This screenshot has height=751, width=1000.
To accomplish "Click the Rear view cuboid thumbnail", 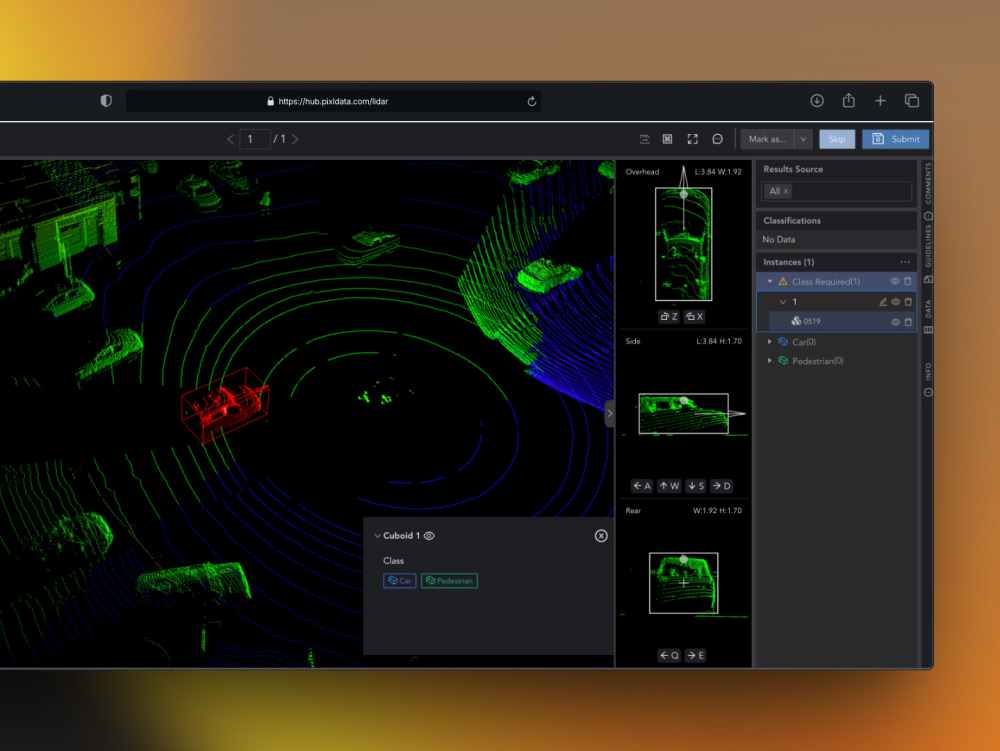I will click(684, 583).
